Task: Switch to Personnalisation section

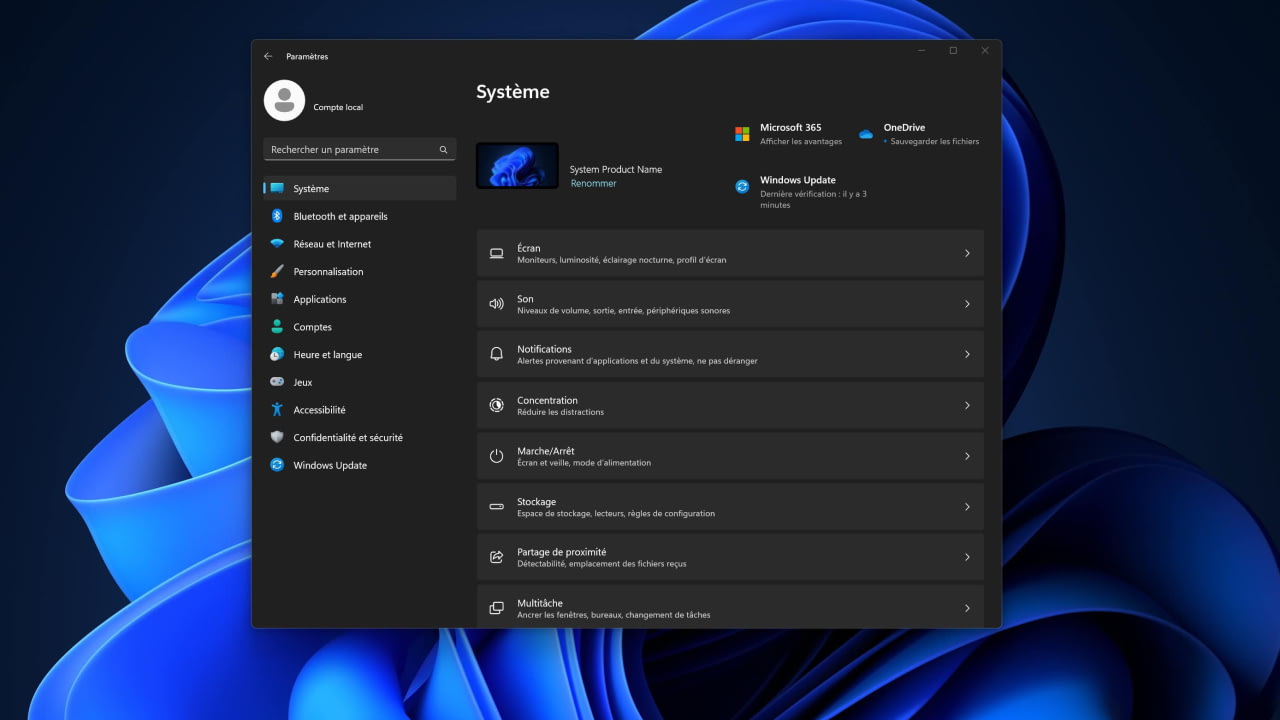Action: pyautogui.click(x=360, y=272)
